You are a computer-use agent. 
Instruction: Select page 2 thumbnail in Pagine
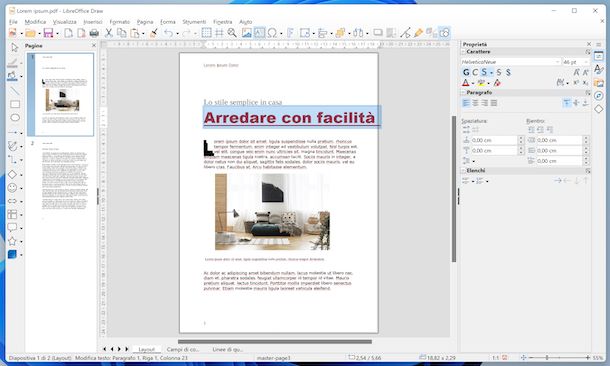pos(65,181)
